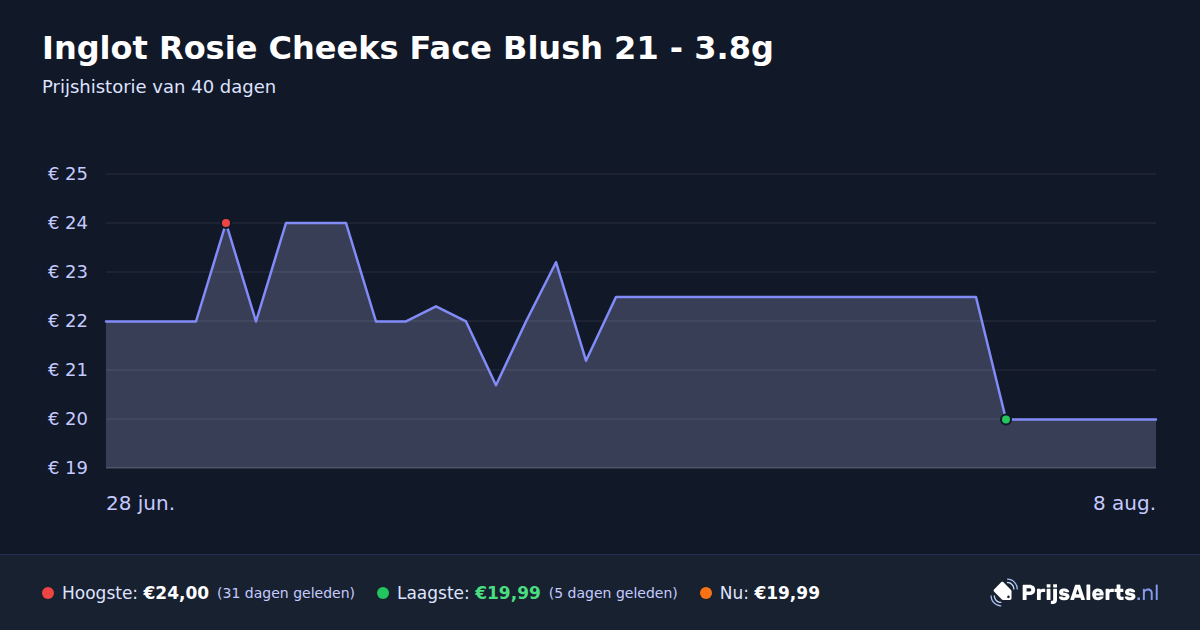This screenshot has height=630, width=1200.
Task: Click the red highest-price marker on chart
Action: [226, 223]
